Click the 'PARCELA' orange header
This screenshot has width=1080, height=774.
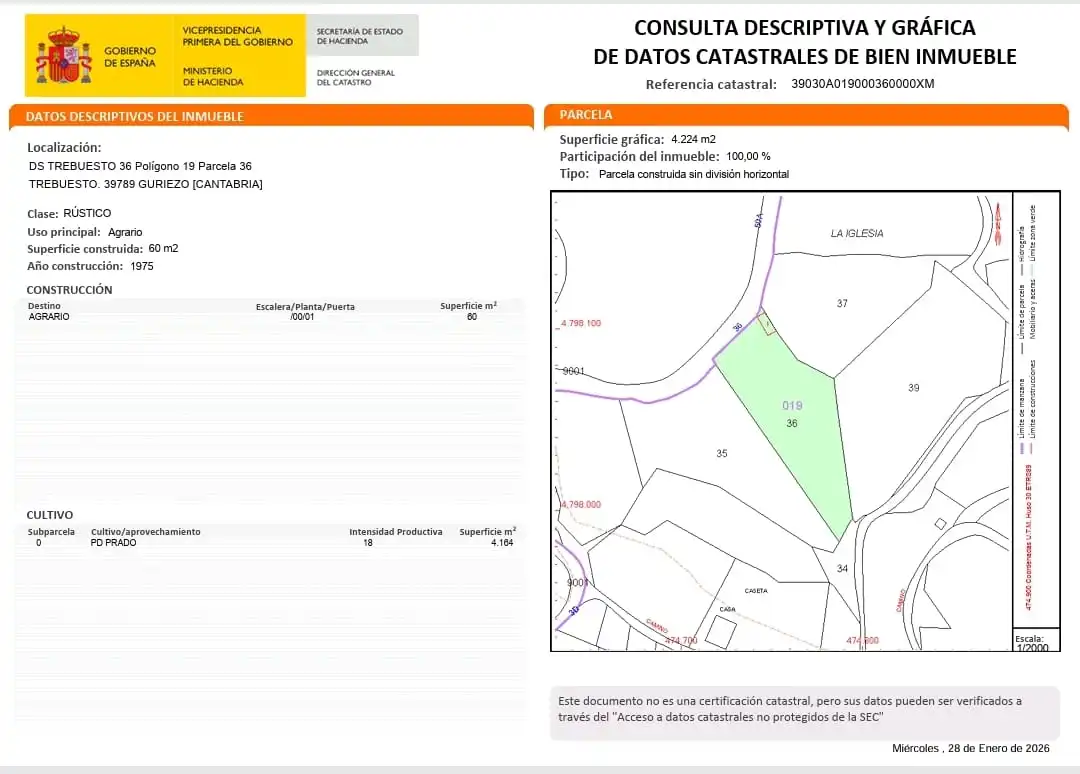(585, 115)
